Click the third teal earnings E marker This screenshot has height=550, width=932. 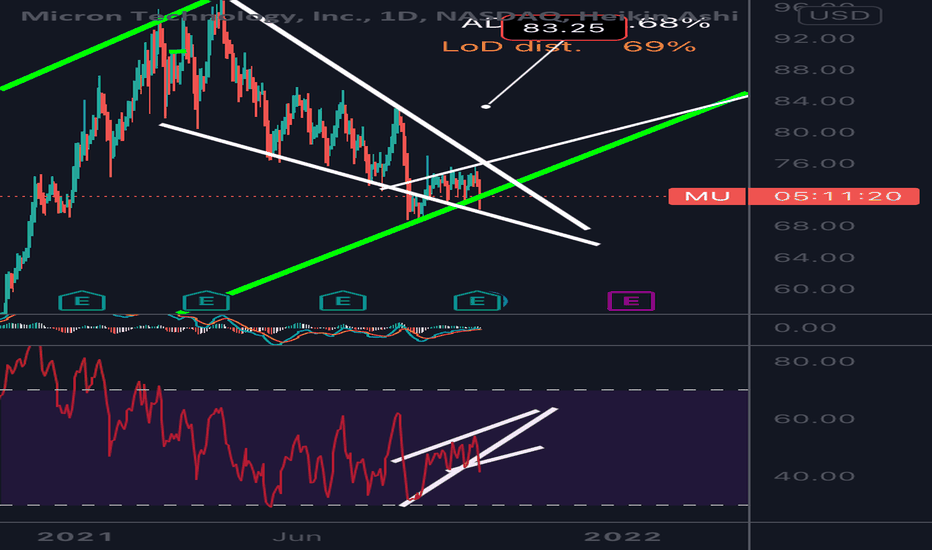[x=343, y=301]
